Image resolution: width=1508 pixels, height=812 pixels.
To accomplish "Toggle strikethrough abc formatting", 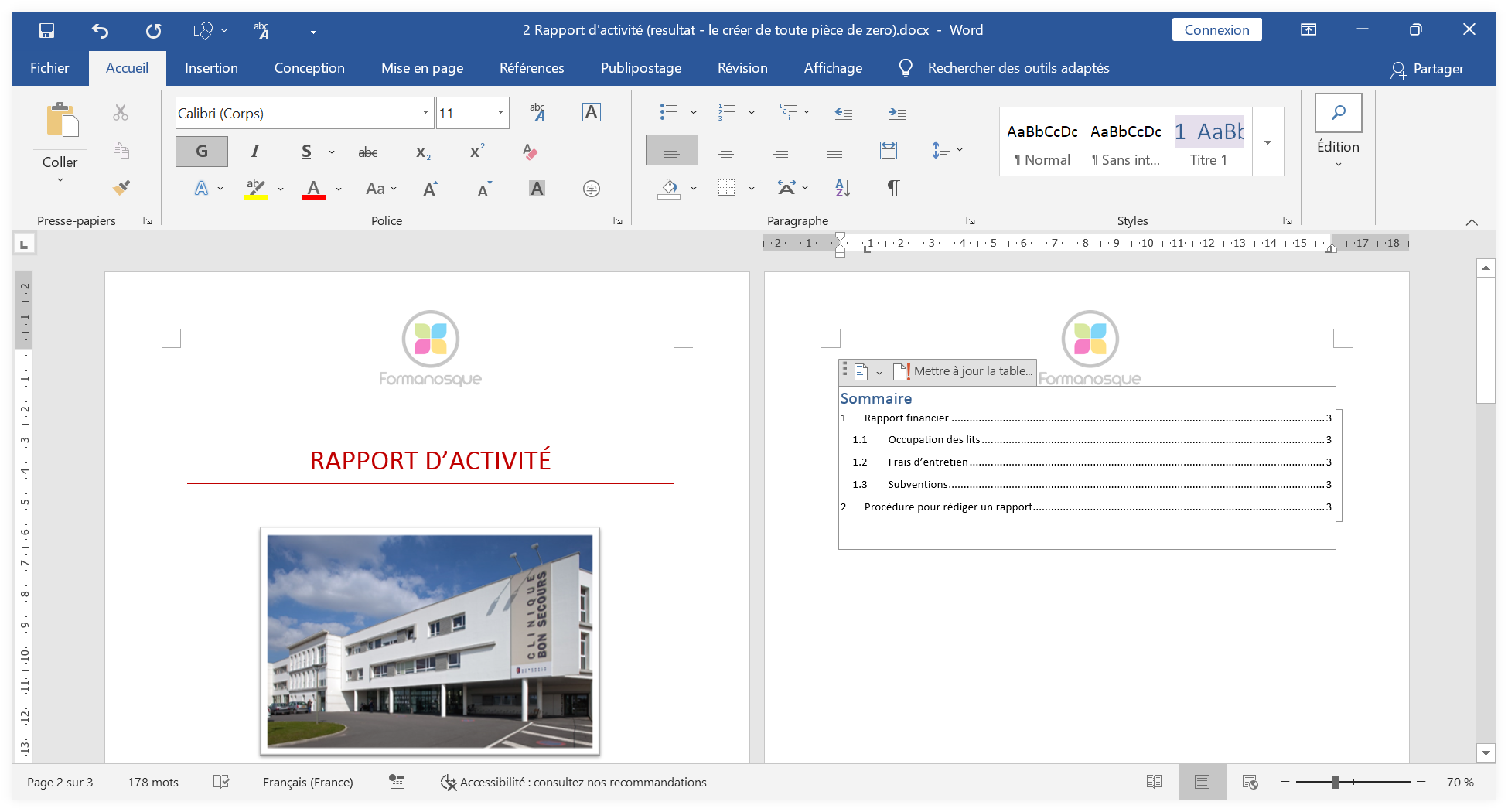I will (x=368, y=152).
